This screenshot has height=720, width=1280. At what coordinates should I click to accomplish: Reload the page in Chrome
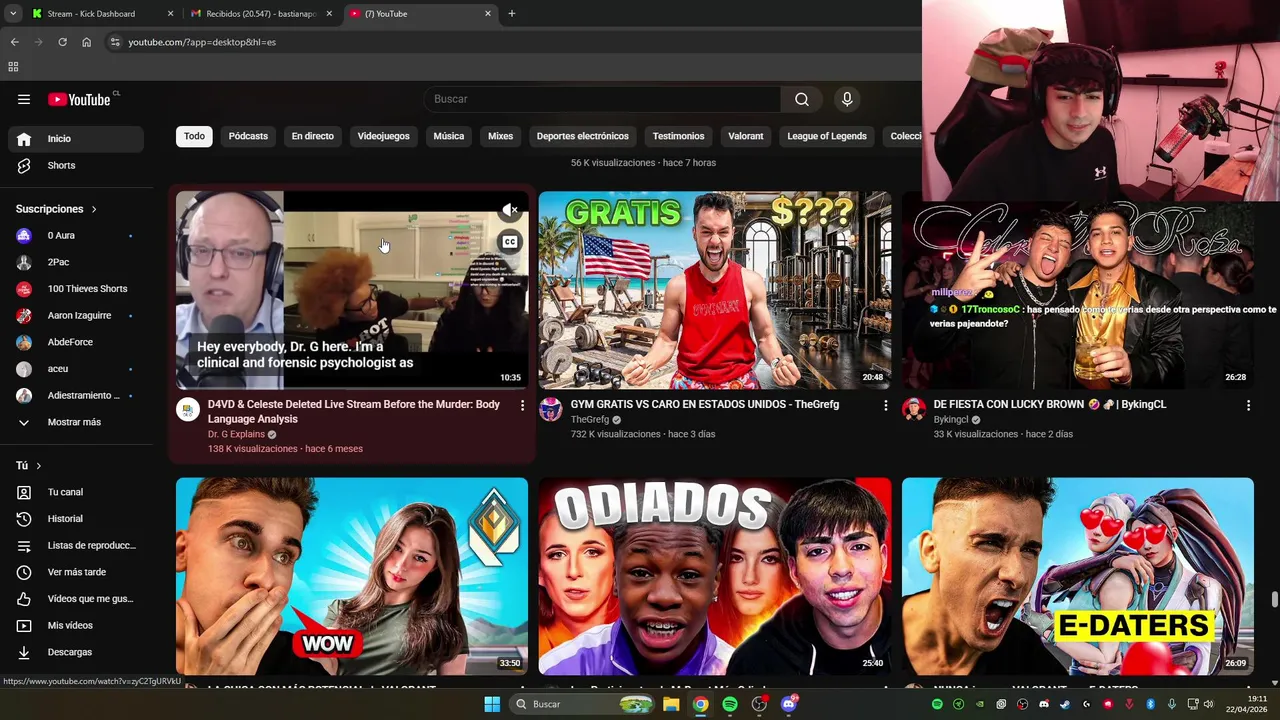(62, 42)
